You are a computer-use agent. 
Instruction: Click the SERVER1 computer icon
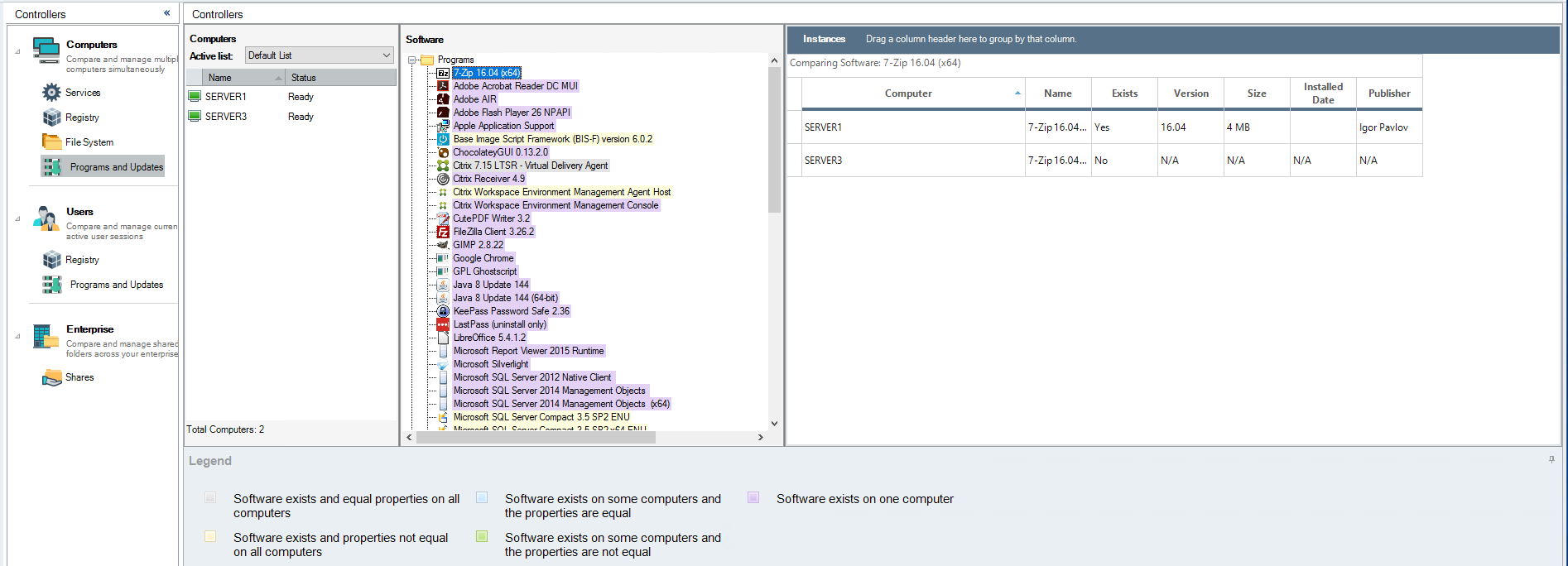pyautogui.click(x=195, y=97)
